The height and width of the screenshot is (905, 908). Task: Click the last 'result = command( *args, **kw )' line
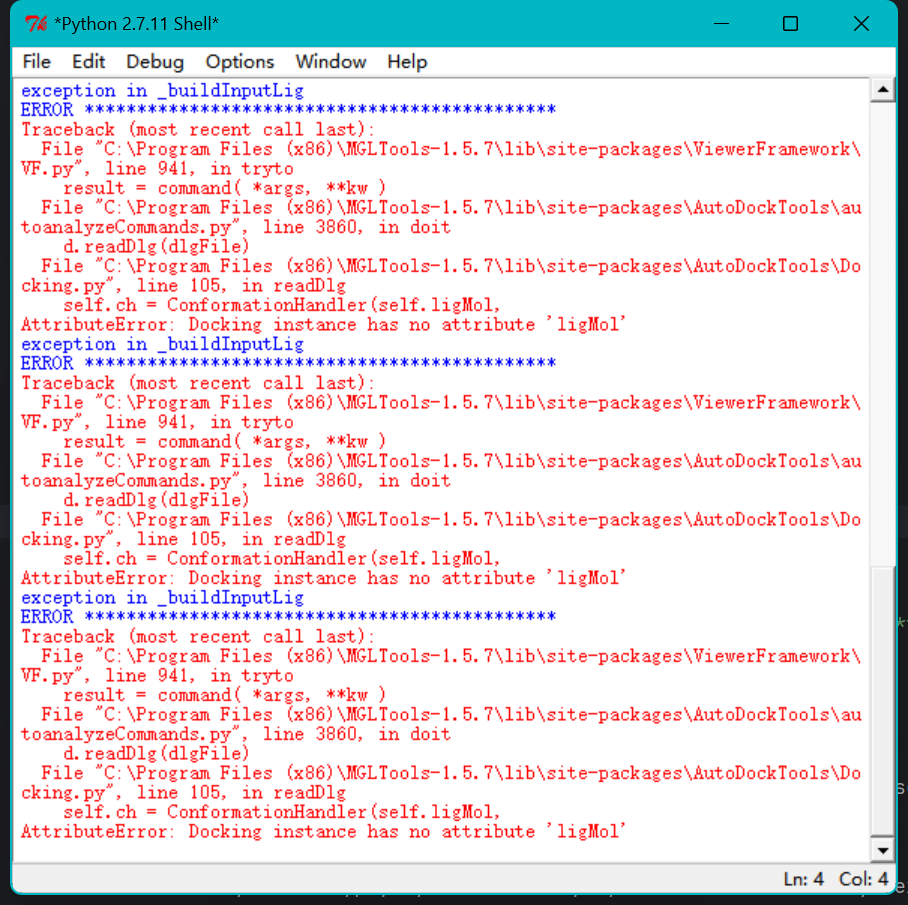point(225,695)
